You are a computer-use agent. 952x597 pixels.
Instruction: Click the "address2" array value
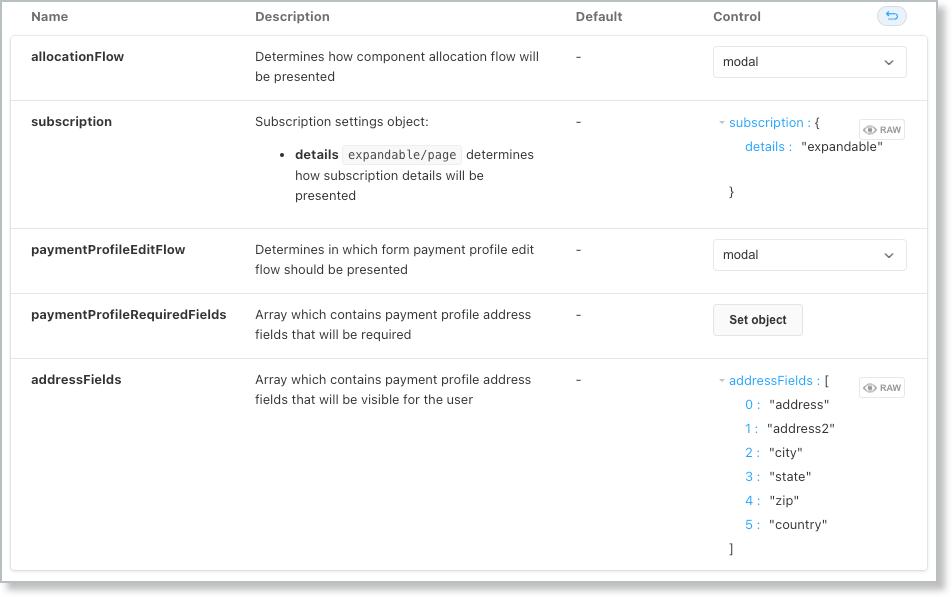pyautogui.click(x=801, y=429)
